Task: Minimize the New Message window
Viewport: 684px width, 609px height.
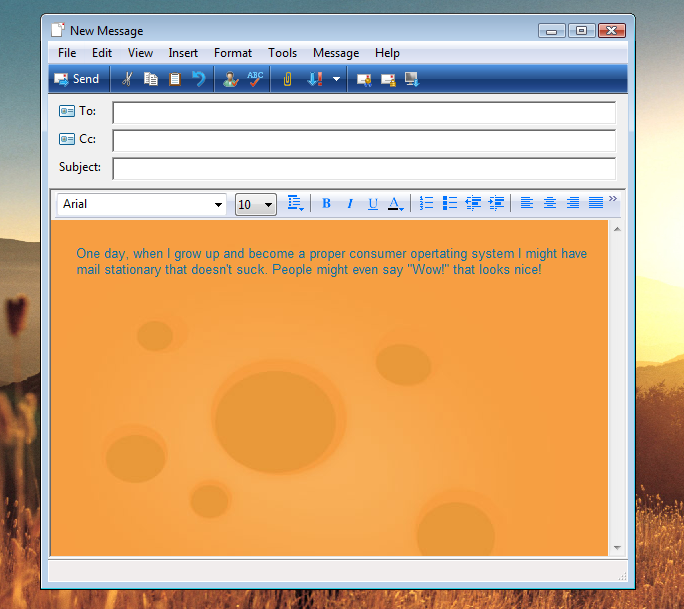Action: [552, 31]
